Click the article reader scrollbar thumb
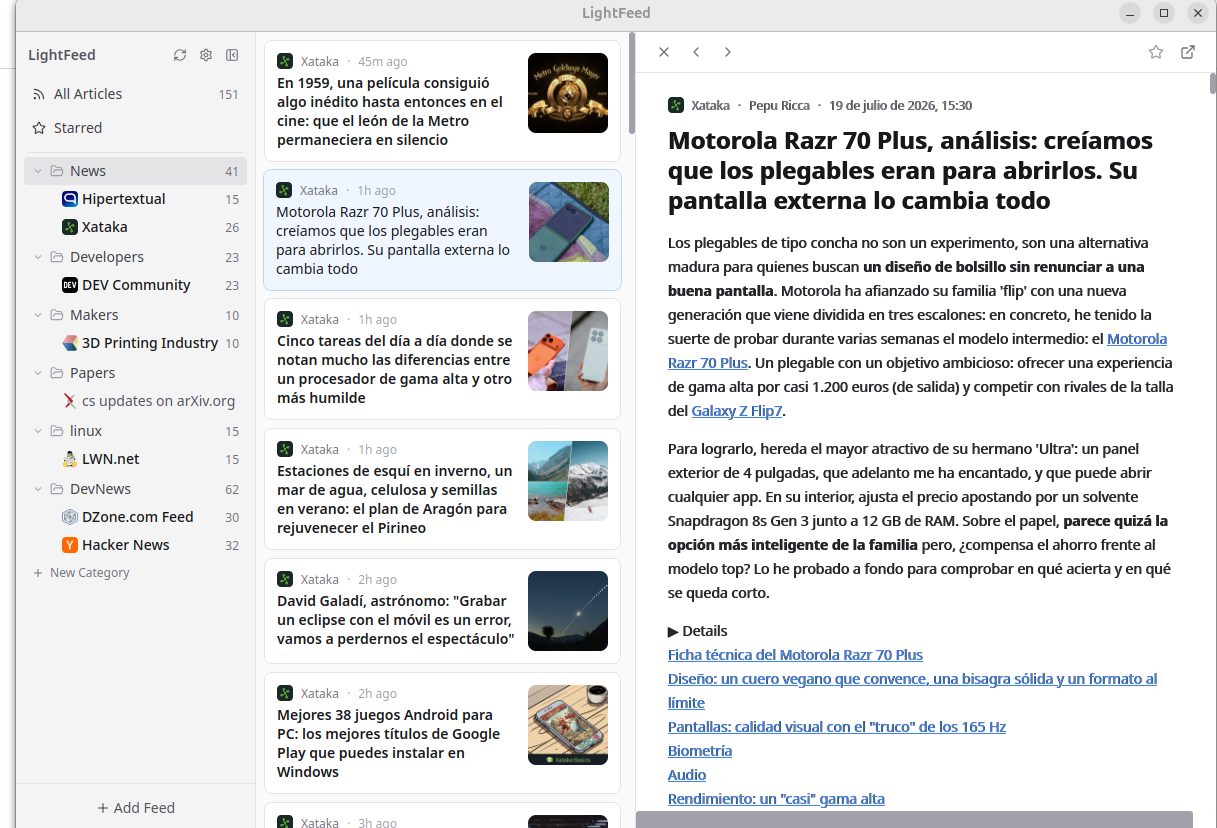This screenshot has height=828, width=1217. (1213, 82)
